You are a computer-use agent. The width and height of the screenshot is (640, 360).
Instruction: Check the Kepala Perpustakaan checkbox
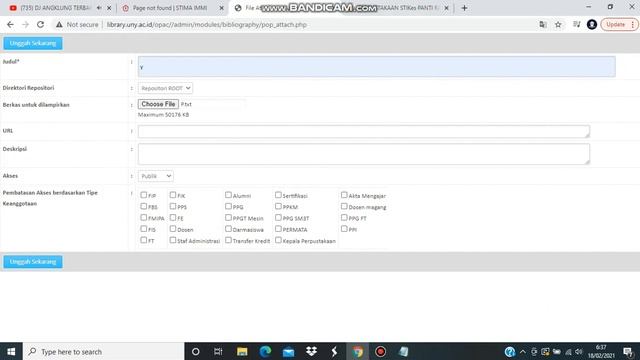[278, 240]
